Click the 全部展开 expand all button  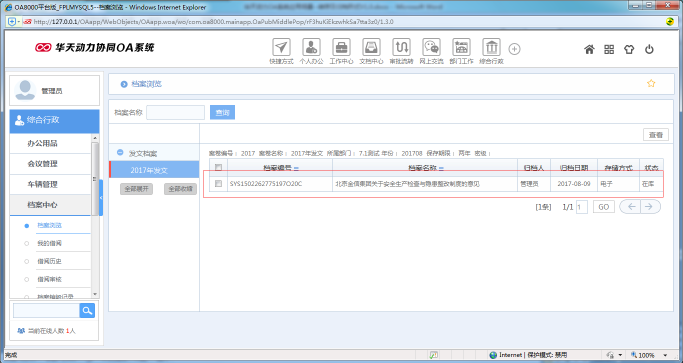coord(136,189)
